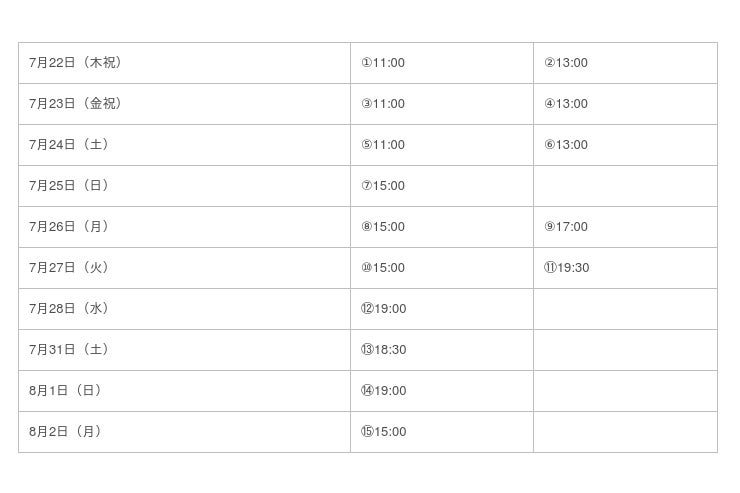
Task: Pick the ⑥13:00 performance time
Action: point(566,145)
